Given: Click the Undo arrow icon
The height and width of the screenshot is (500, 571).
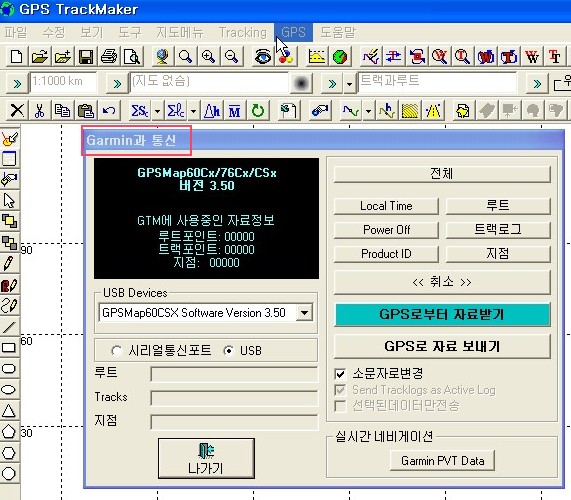Looking at the screenshot, I should (109, 110).
